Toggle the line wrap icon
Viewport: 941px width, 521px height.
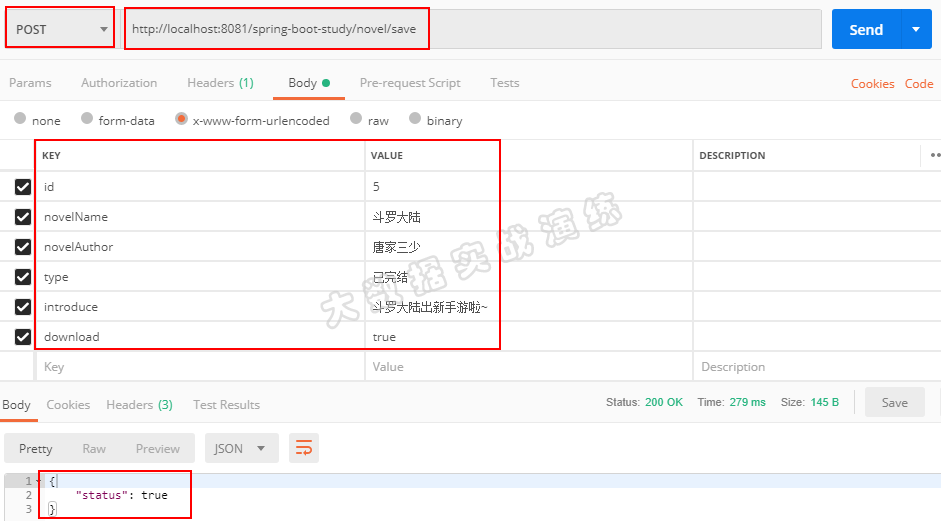[x=304, y=448]
